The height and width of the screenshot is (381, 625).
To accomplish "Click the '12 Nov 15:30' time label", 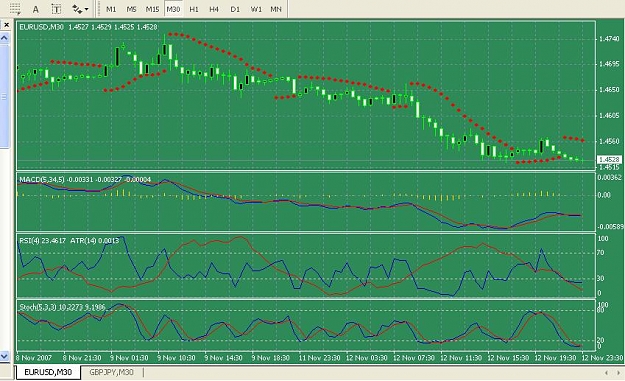I will point(508,357).
